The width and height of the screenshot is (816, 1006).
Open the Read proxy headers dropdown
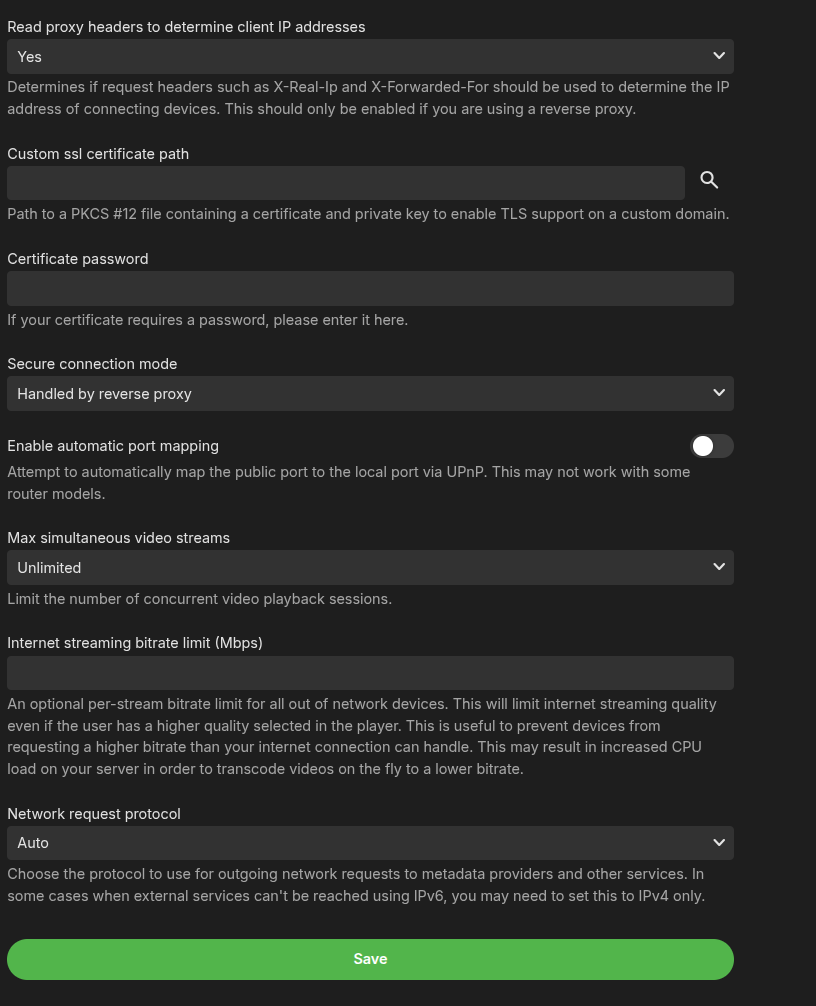370,57
